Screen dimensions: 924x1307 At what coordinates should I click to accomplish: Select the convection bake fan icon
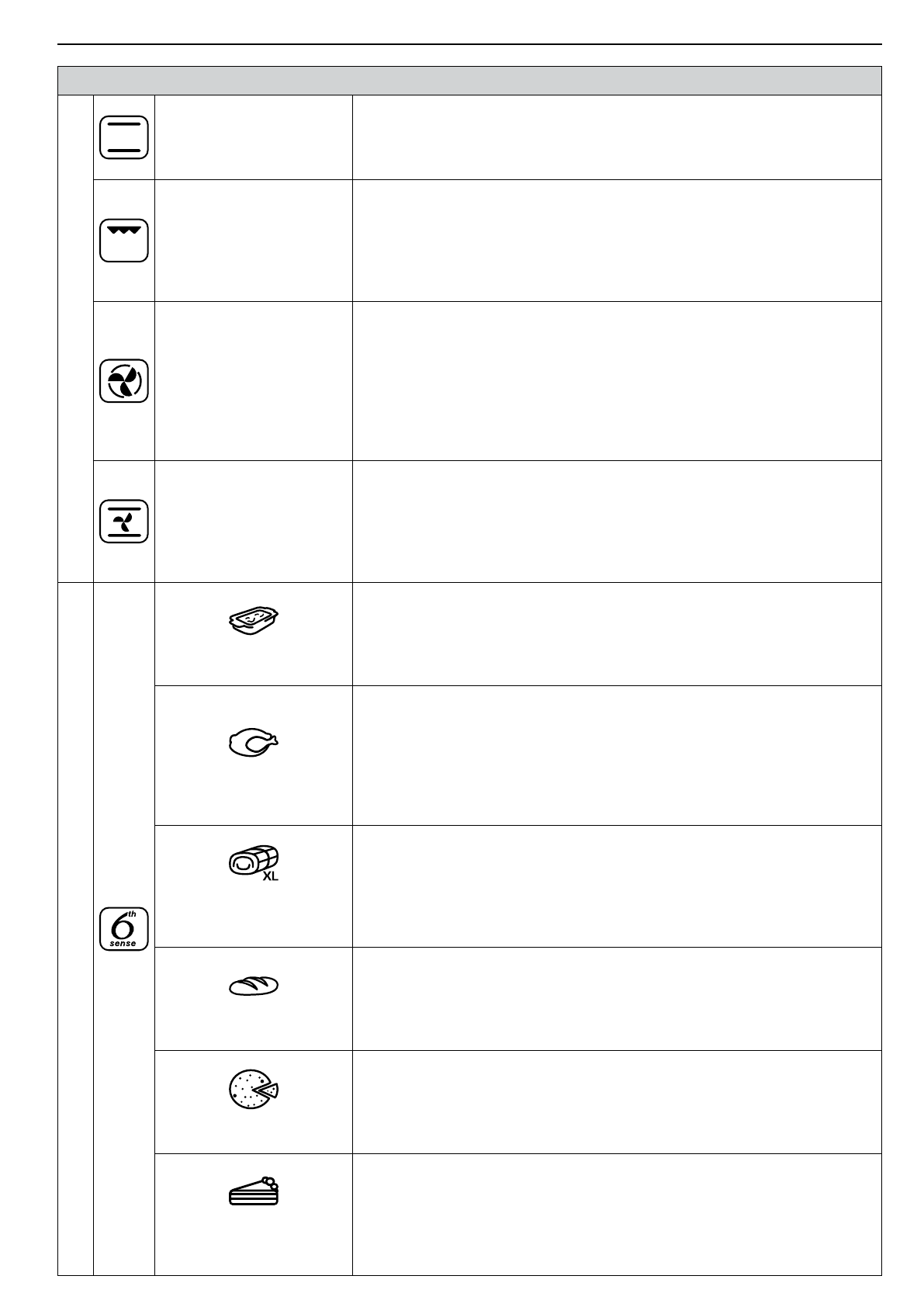coord(123,521)
